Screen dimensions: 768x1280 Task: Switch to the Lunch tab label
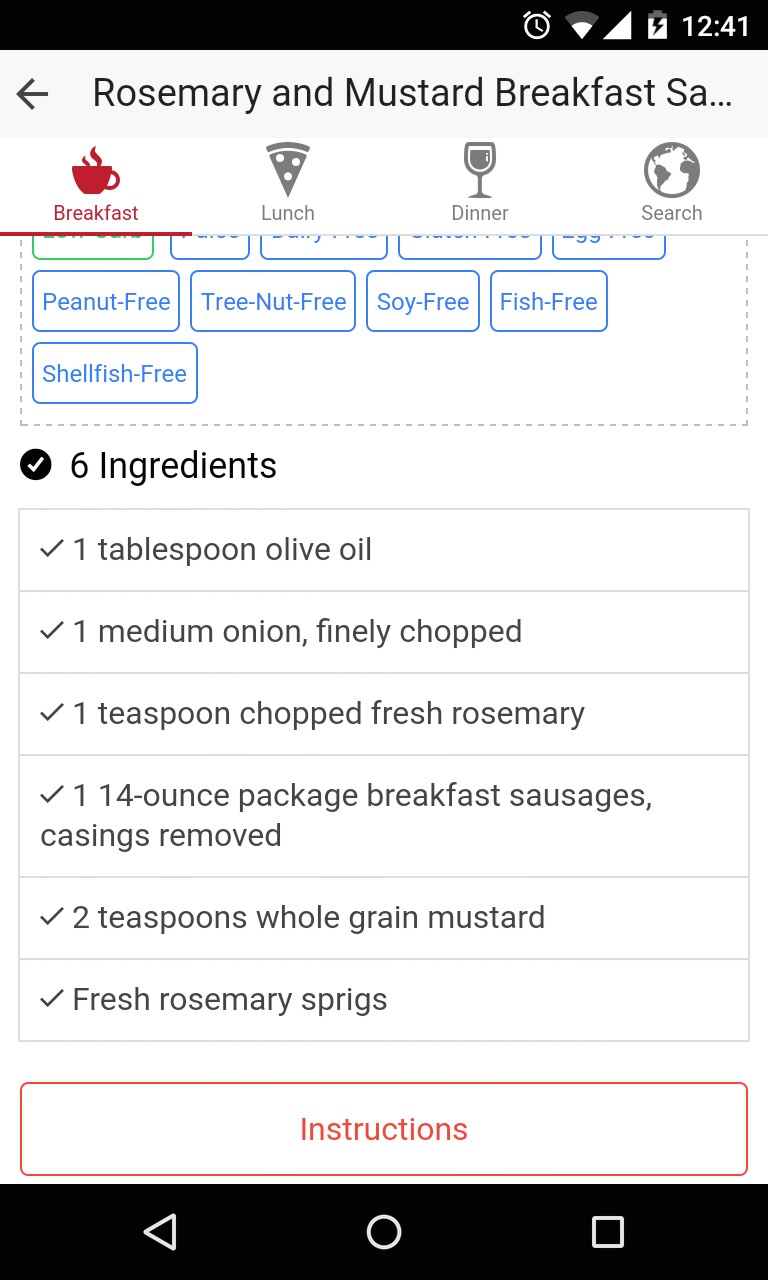pyautogui.click(x=288, y=213)
